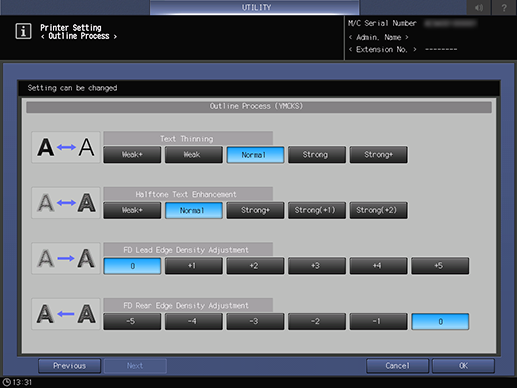Click the Text Thinning label
517x388 pixels.
(x=187, y=139)
